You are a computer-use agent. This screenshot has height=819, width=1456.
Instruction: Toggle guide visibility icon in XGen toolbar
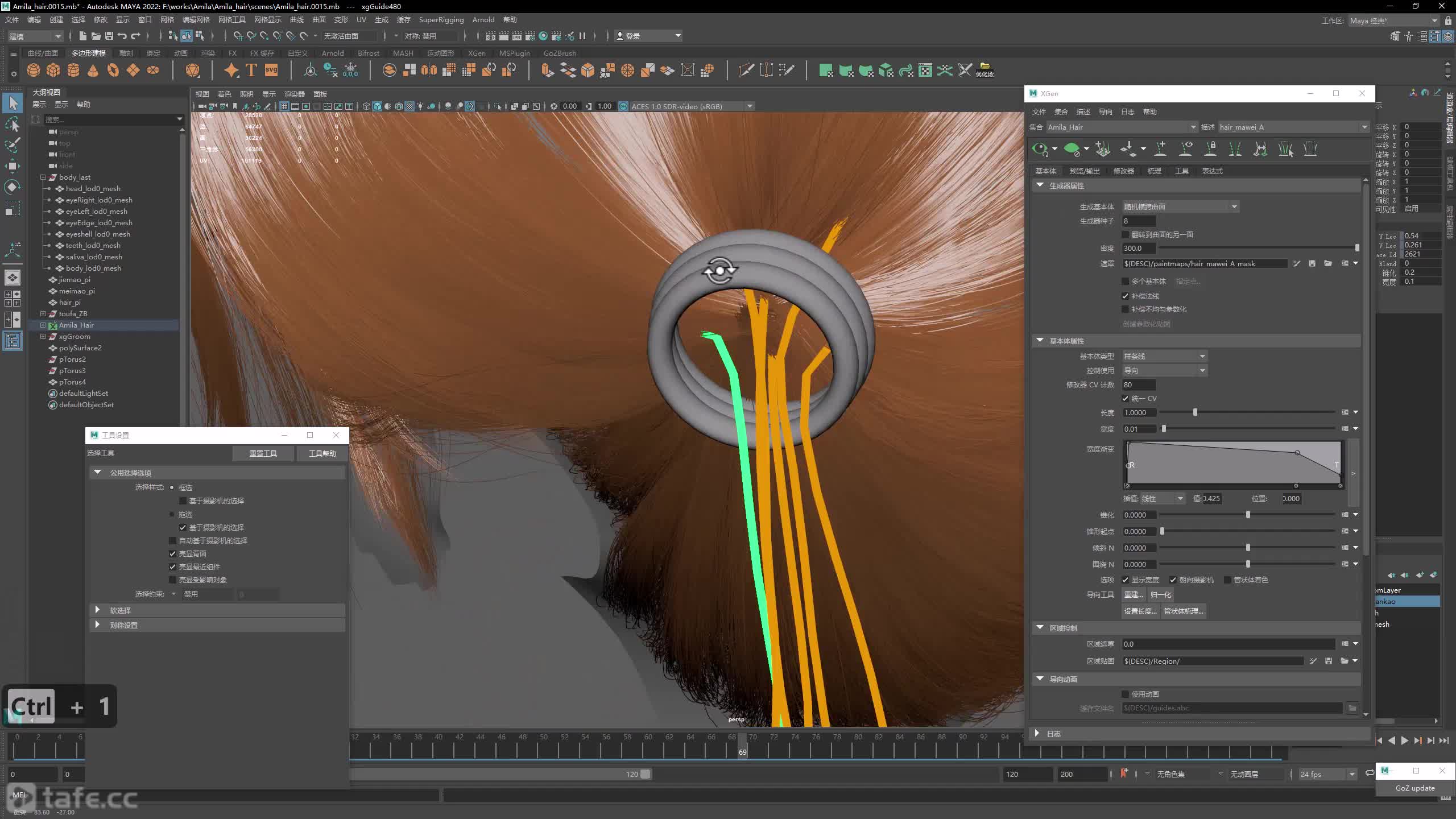(1186, 149)
